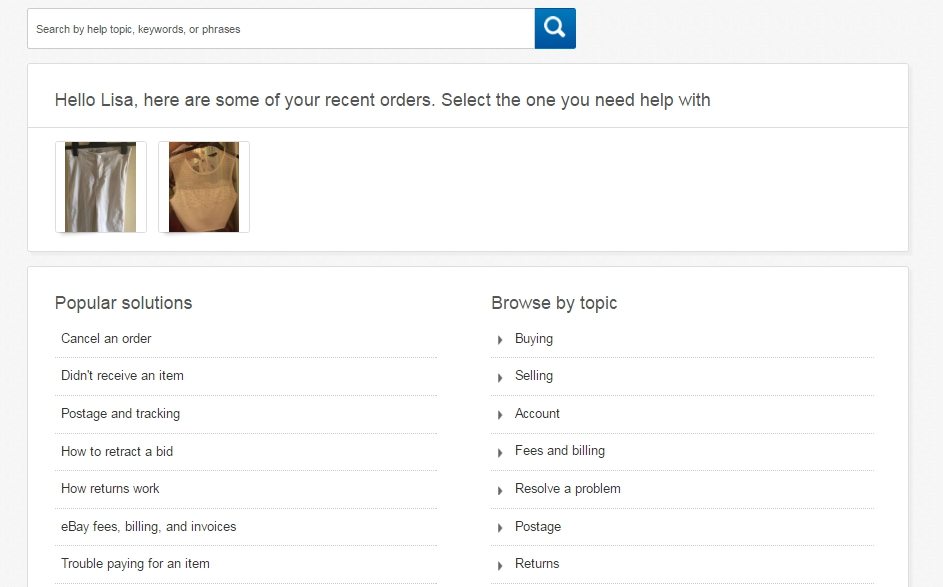Browse the Fees and billing topic

560,451
